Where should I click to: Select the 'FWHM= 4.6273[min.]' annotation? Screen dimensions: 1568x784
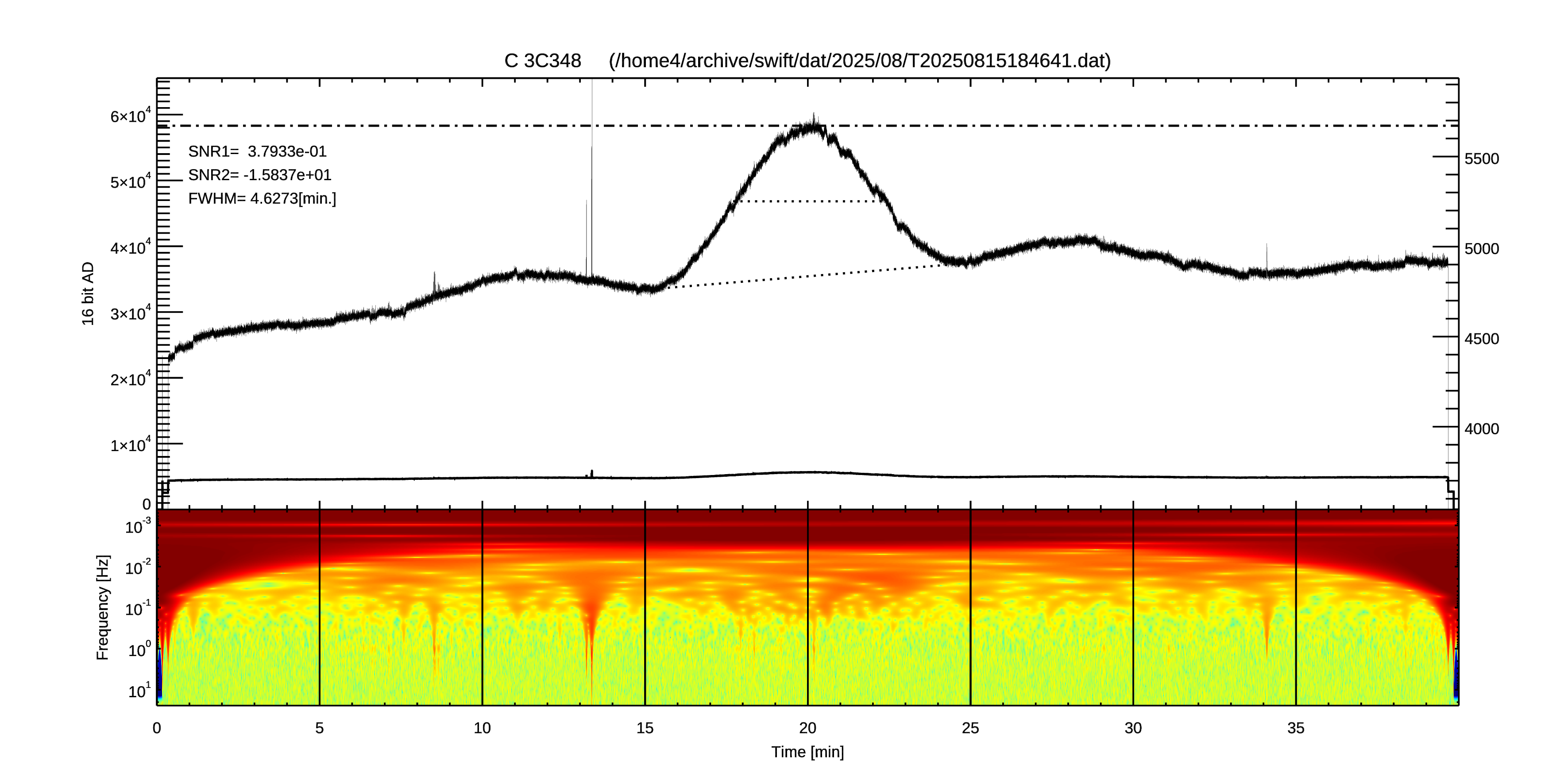[x=263, y=198]
